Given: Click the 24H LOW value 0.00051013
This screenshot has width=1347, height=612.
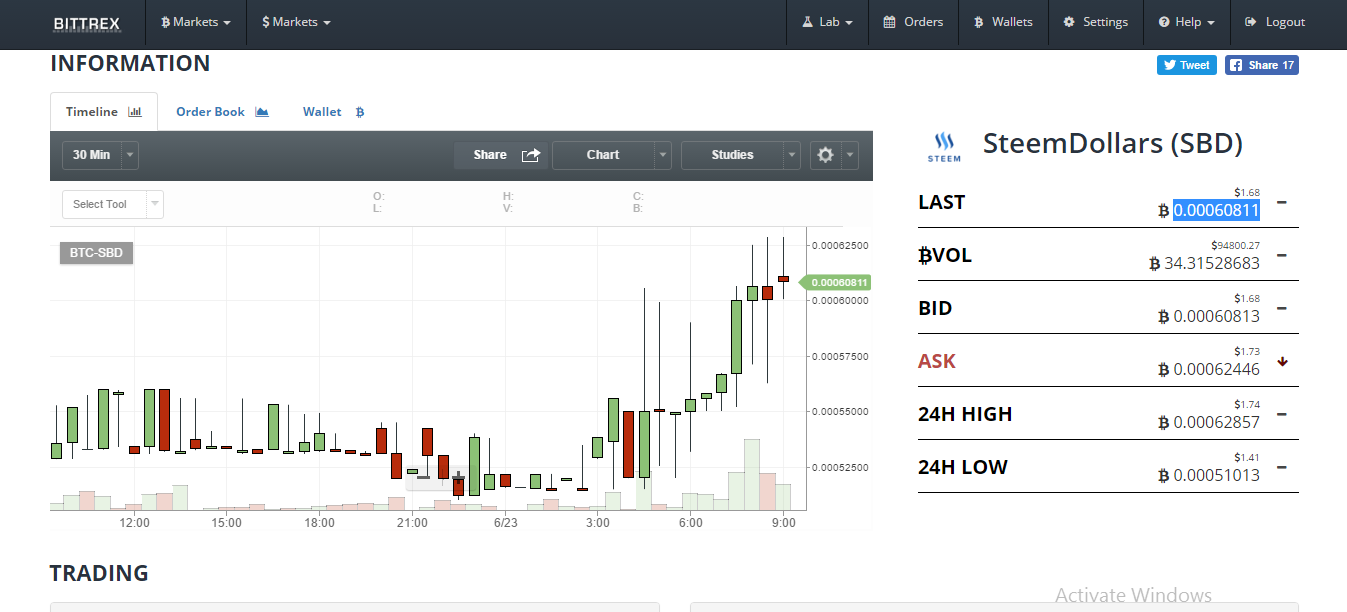Looking at the screenshot, I should (x=1216, y=475).
